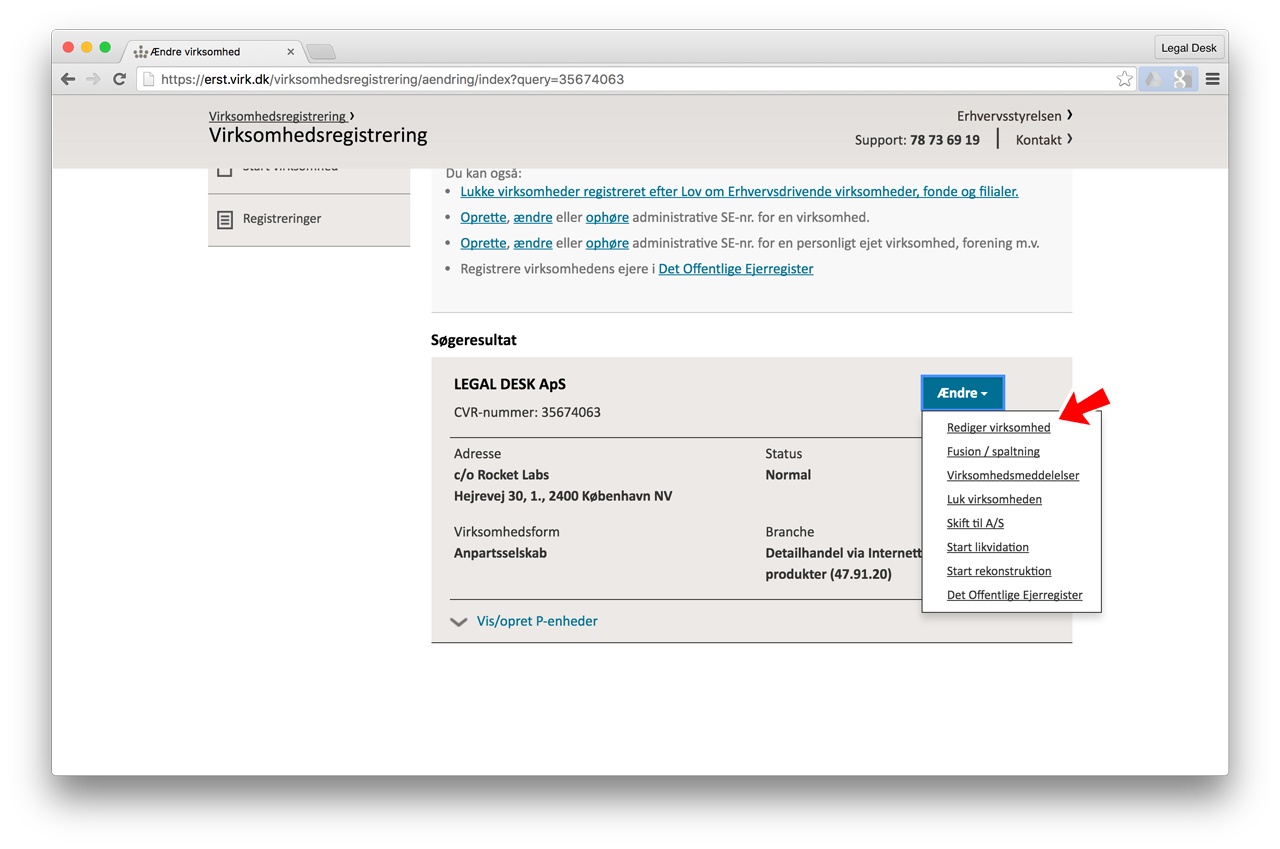
Task: Open the Kontakt link
Action: [x=1038, y=139]
